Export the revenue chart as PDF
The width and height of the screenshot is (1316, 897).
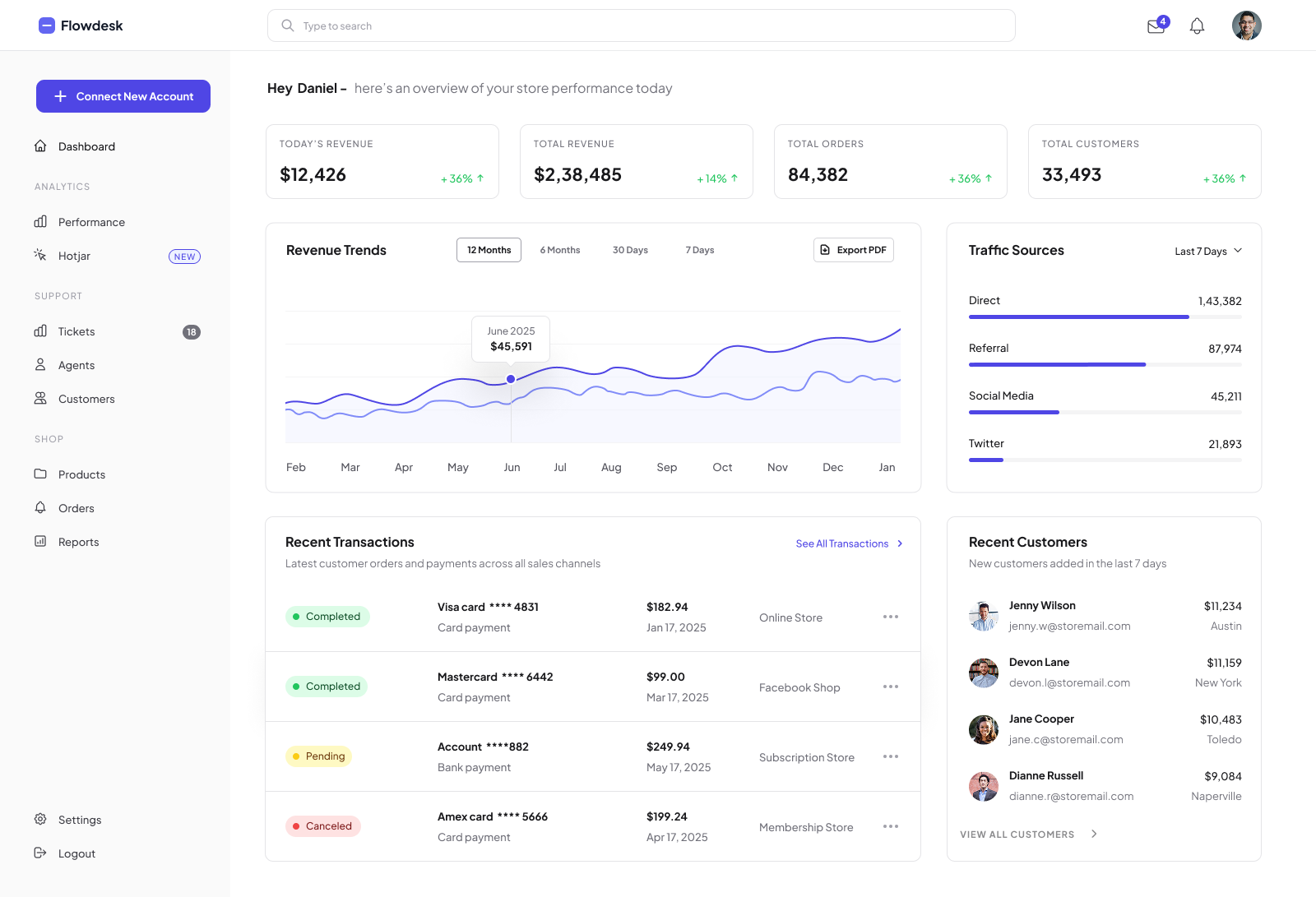coord(853,250)
